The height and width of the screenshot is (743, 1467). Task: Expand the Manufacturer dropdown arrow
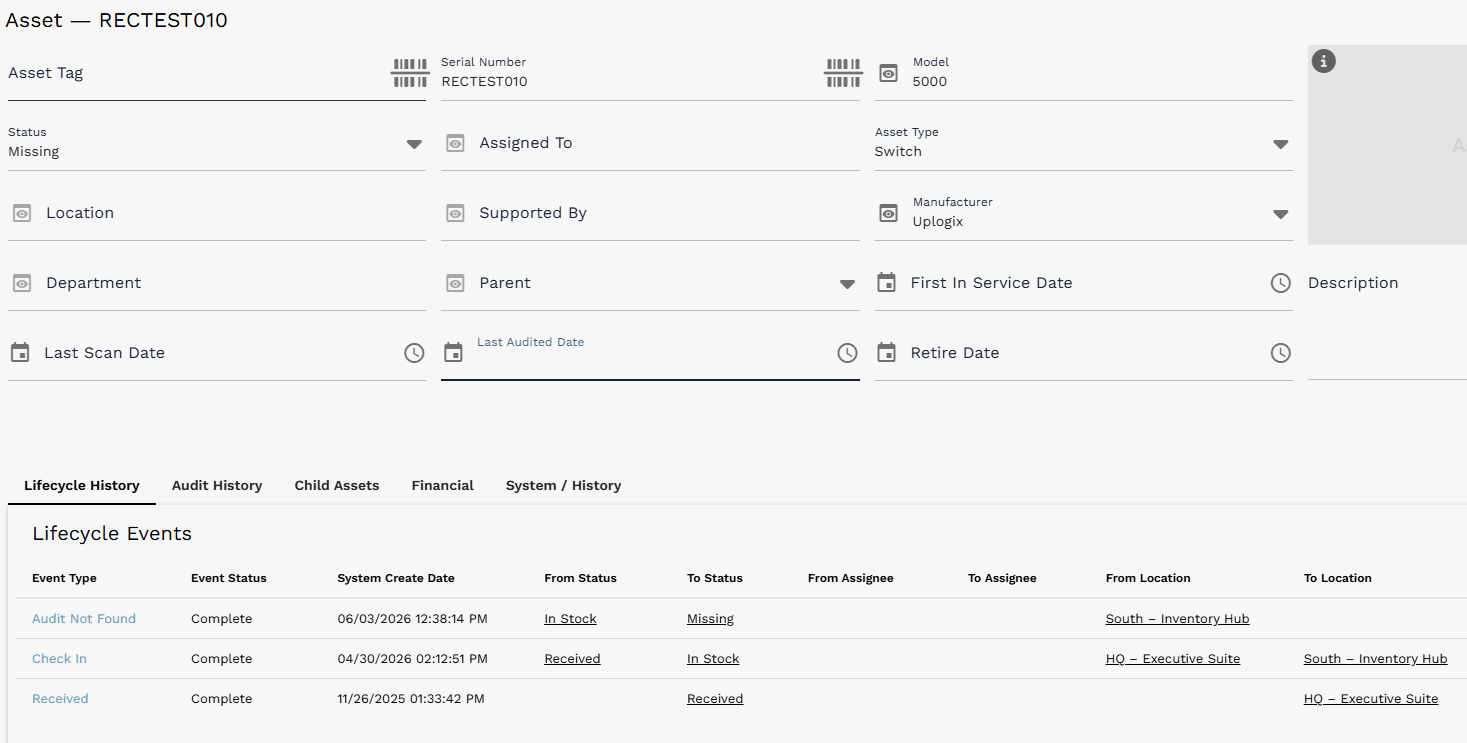[1280, 214]
